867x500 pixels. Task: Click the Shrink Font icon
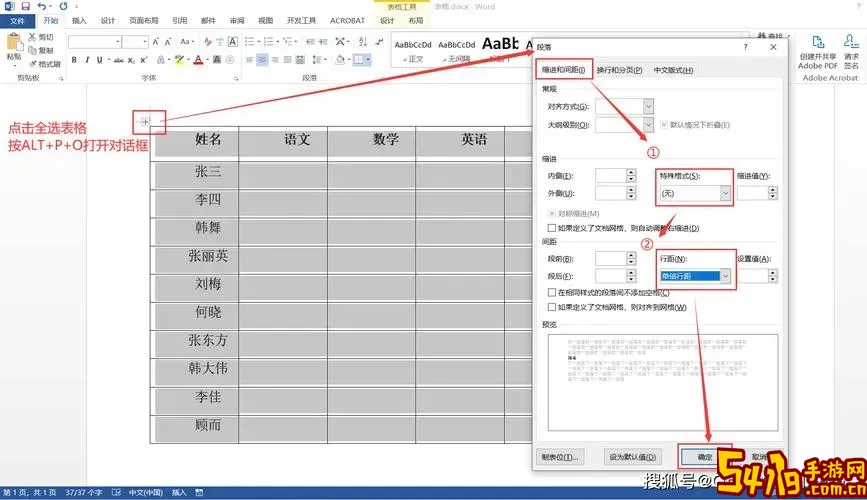[x=168, y=41]
